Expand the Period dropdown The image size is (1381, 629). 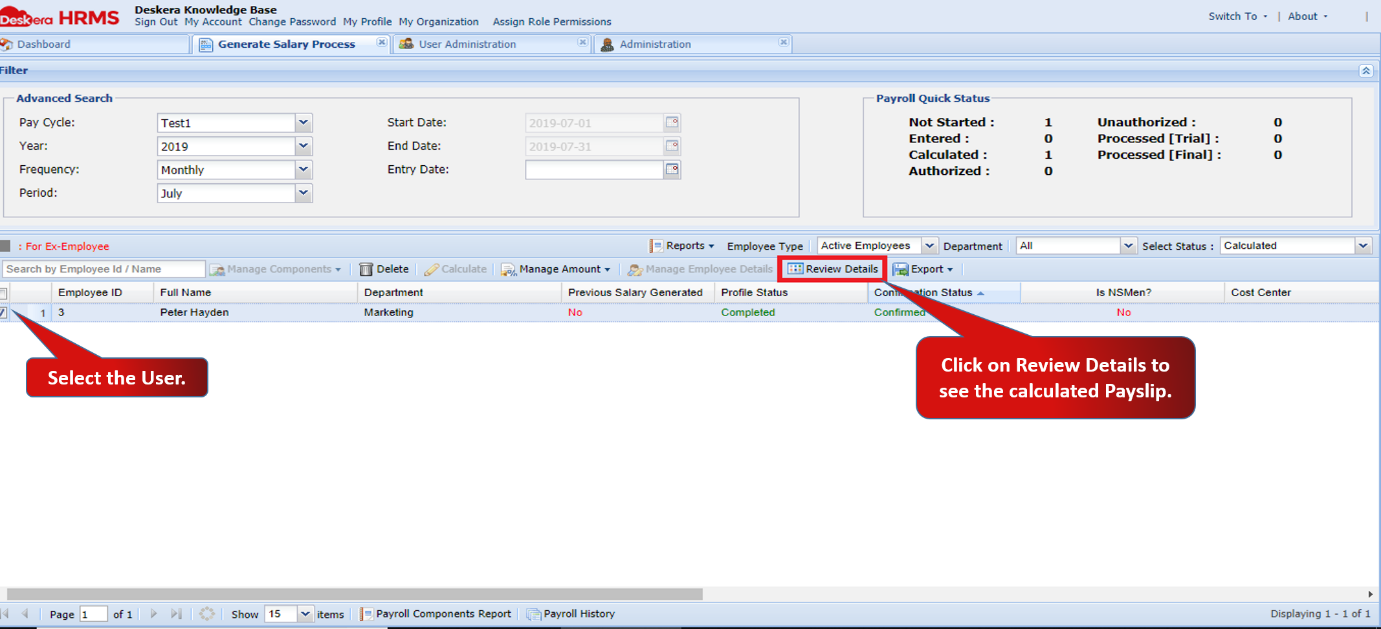[304, 193]
